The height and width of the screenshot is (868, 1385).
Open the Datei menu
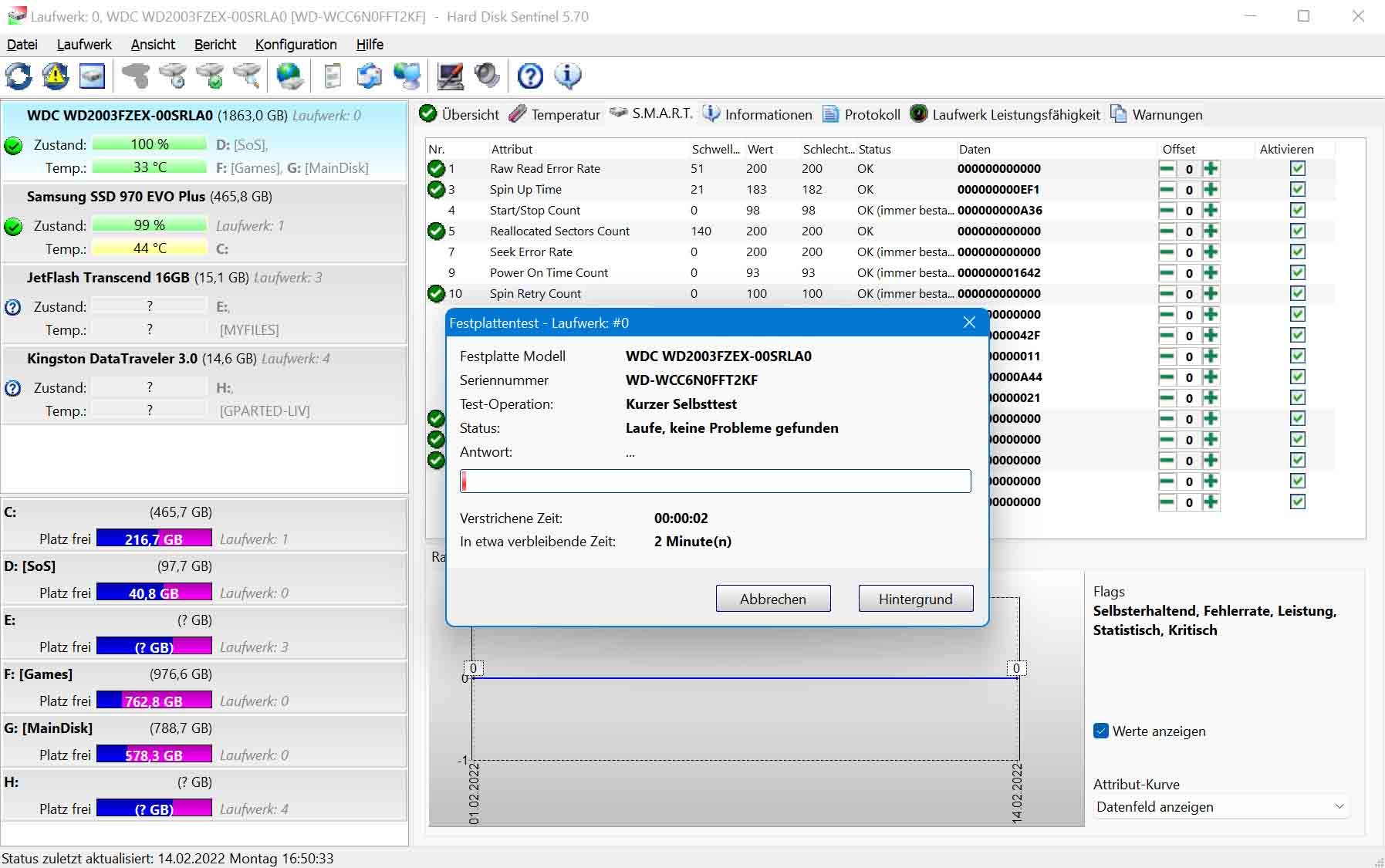(22, 45)
